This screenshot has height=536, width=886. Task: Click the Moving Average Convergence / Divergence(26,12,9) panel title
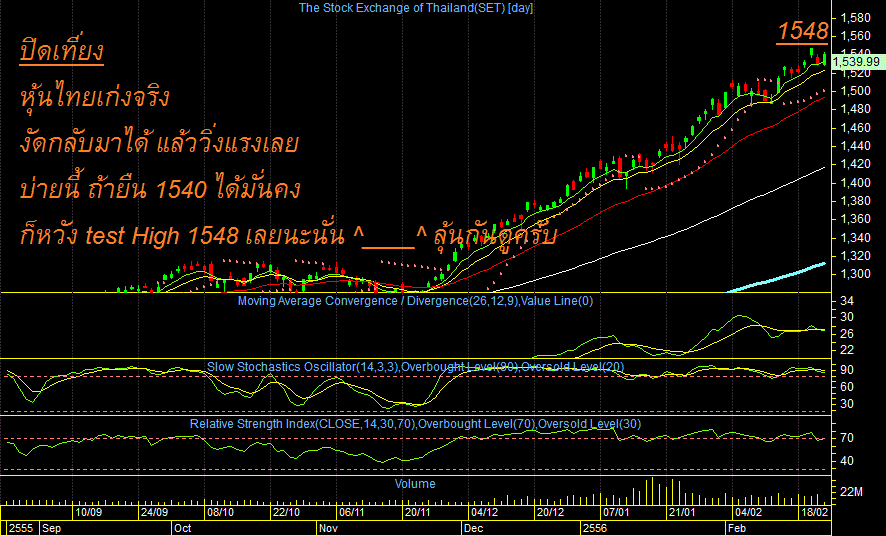click(x=415, y=300)
